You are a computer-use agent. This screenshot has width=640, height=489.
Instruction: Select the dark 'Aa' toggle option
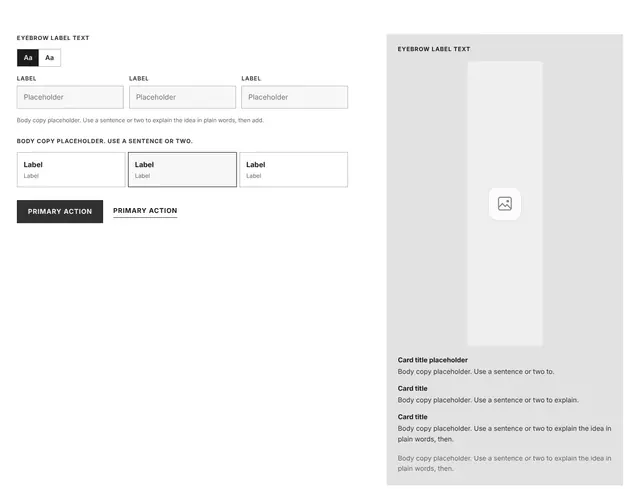pos(28,58)
